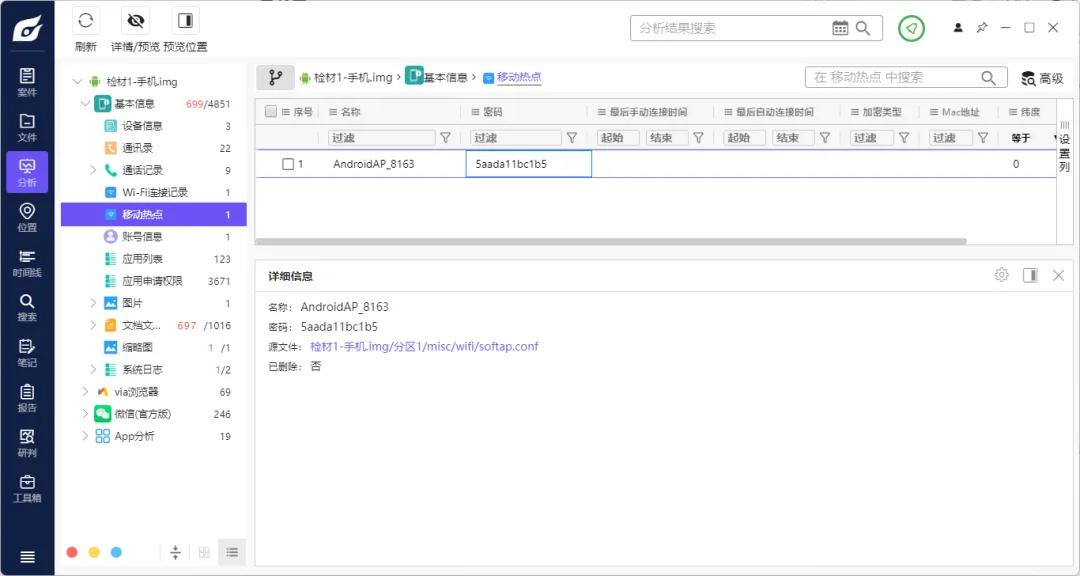Open the softap.conf source file link

pyautogui.click(x=424, y=347)
